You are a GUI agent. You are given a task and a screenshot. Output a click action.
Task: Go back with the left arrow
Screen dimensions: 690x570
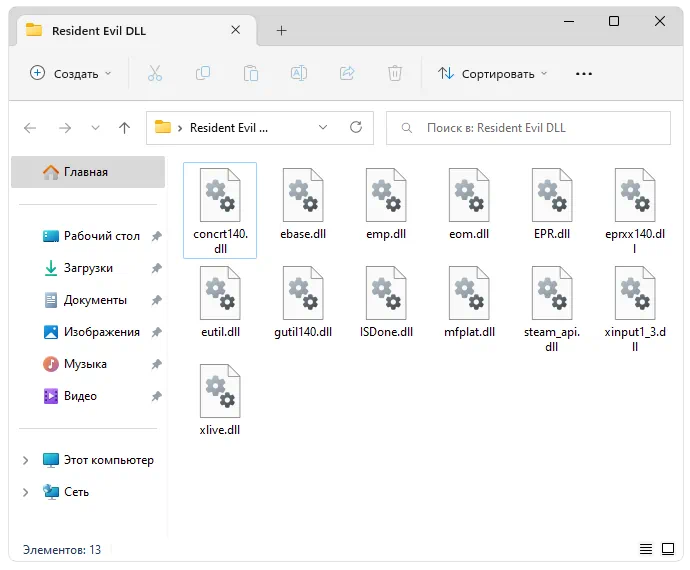tap(30, 128)
